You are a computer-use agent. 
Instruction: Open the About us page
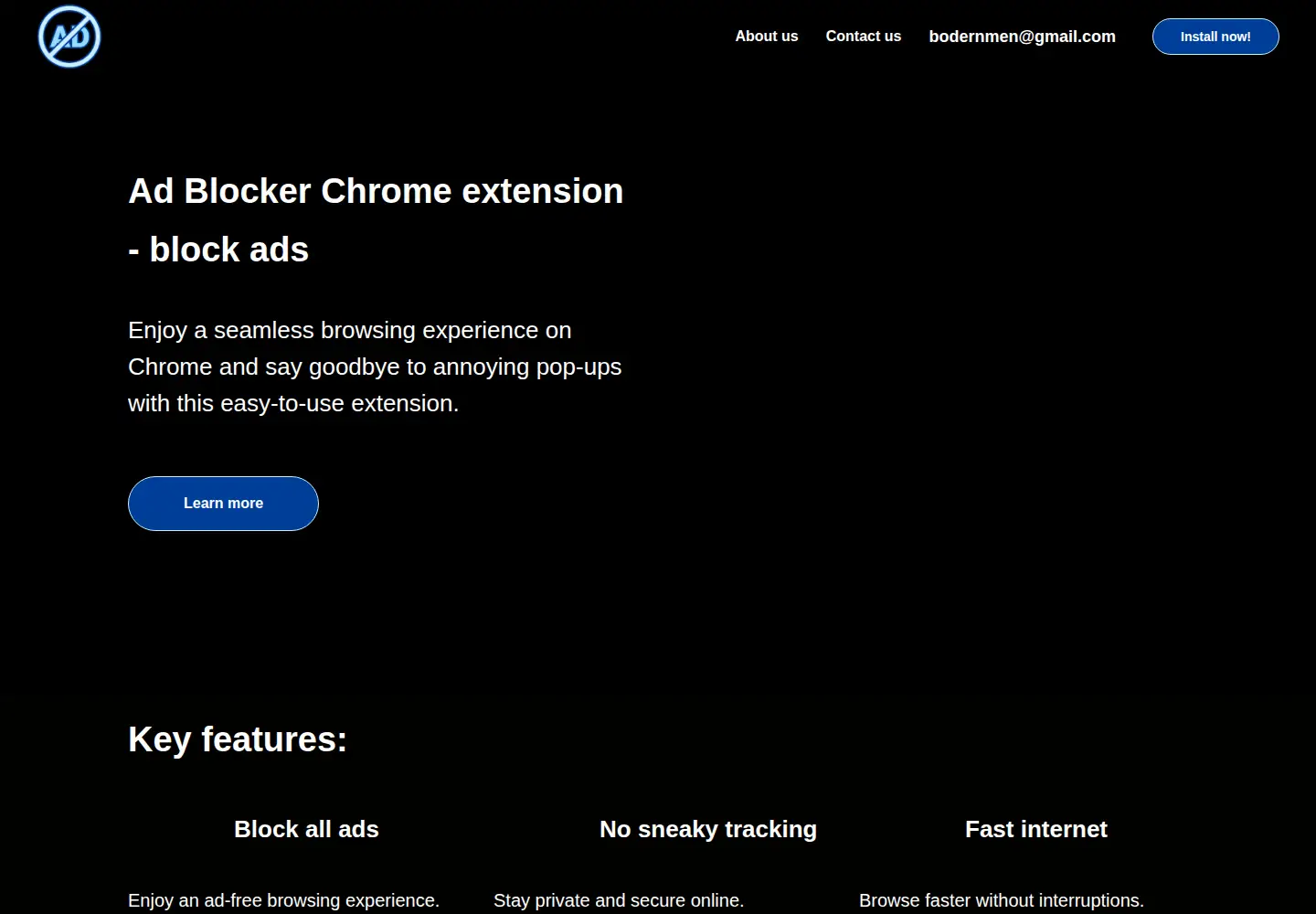click(767, 37)
